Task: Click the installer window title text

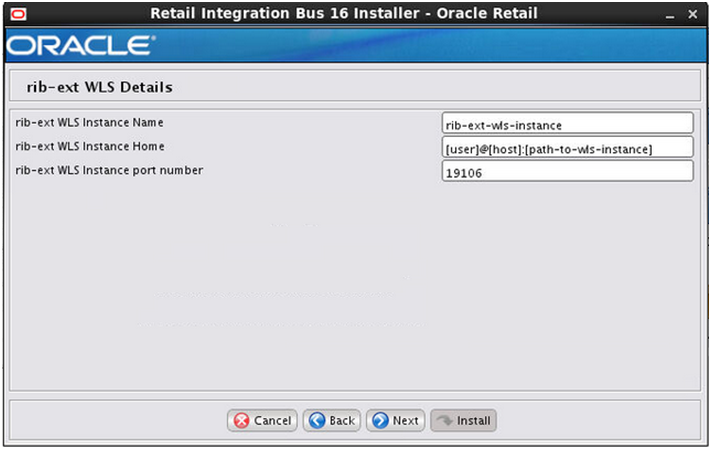Action: pyautogui.click(x=344, y=14)
